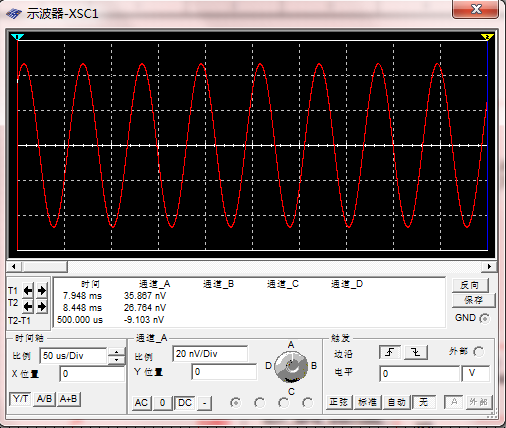Shift cursor T2 left arrow button
The width and height of the screenshot is (506, 428).
coord(28,306)
